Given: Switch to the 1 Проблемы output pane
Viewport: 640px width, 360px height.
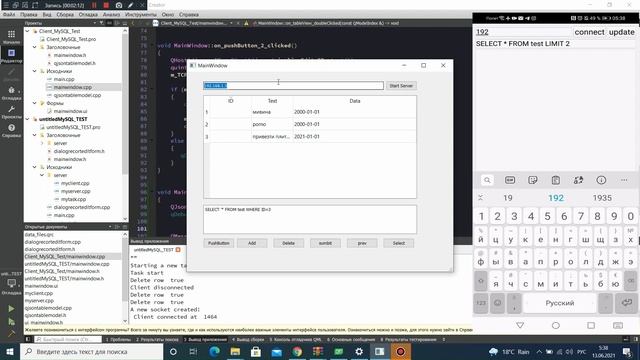Looking at the screenshot, I should pos(118,339).
